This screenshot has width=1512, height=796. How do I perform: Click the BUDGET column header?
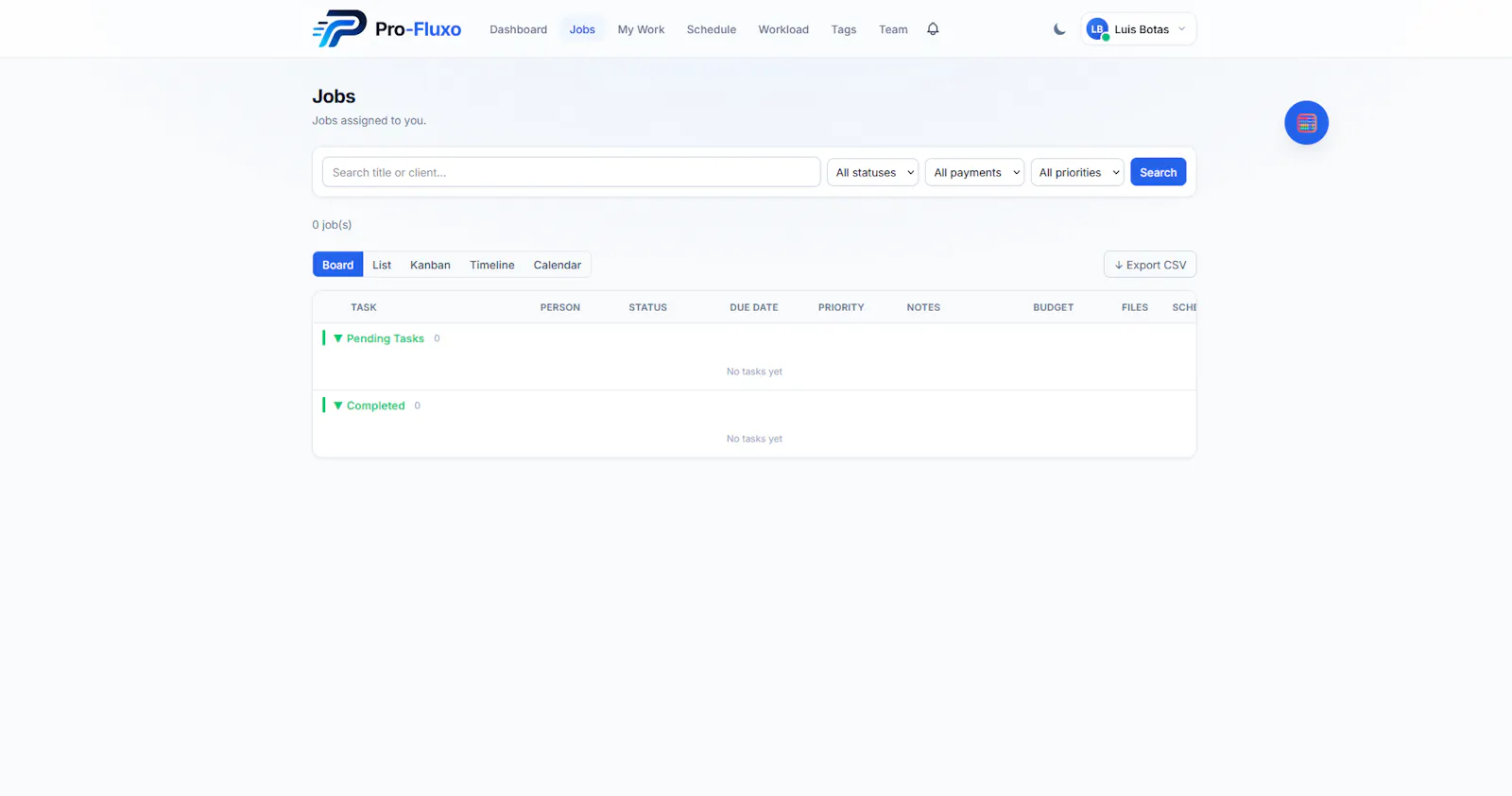[x=1054, y=307]
